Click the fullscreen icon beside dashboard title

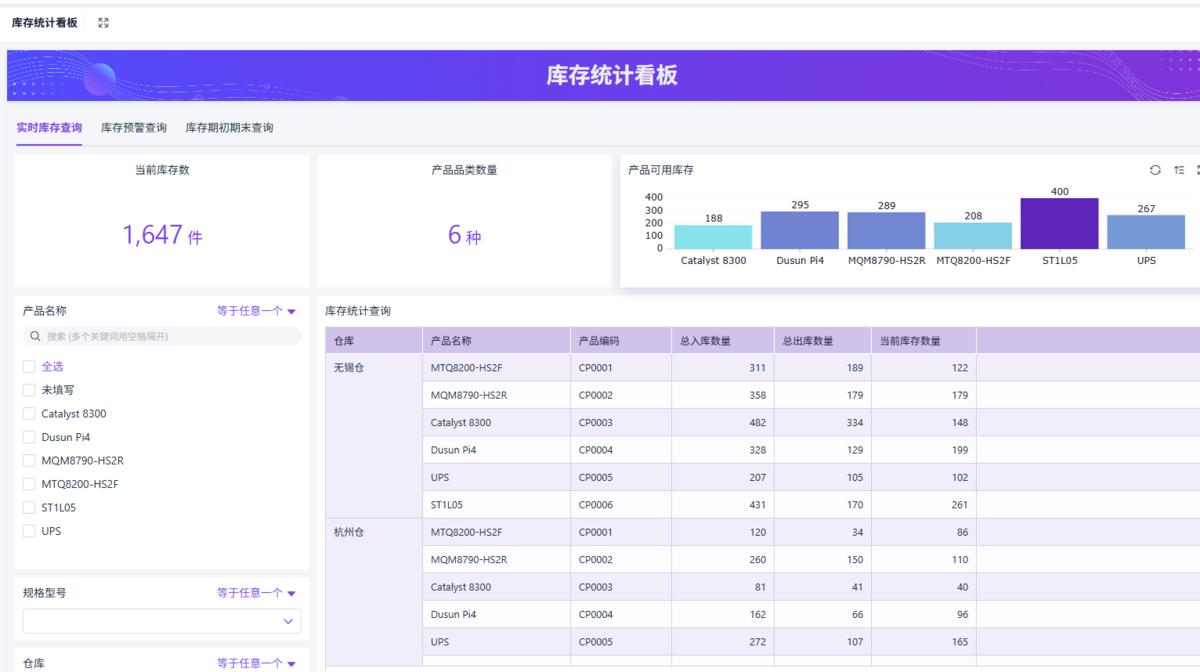pyautogui.click(x=103, y=23)
